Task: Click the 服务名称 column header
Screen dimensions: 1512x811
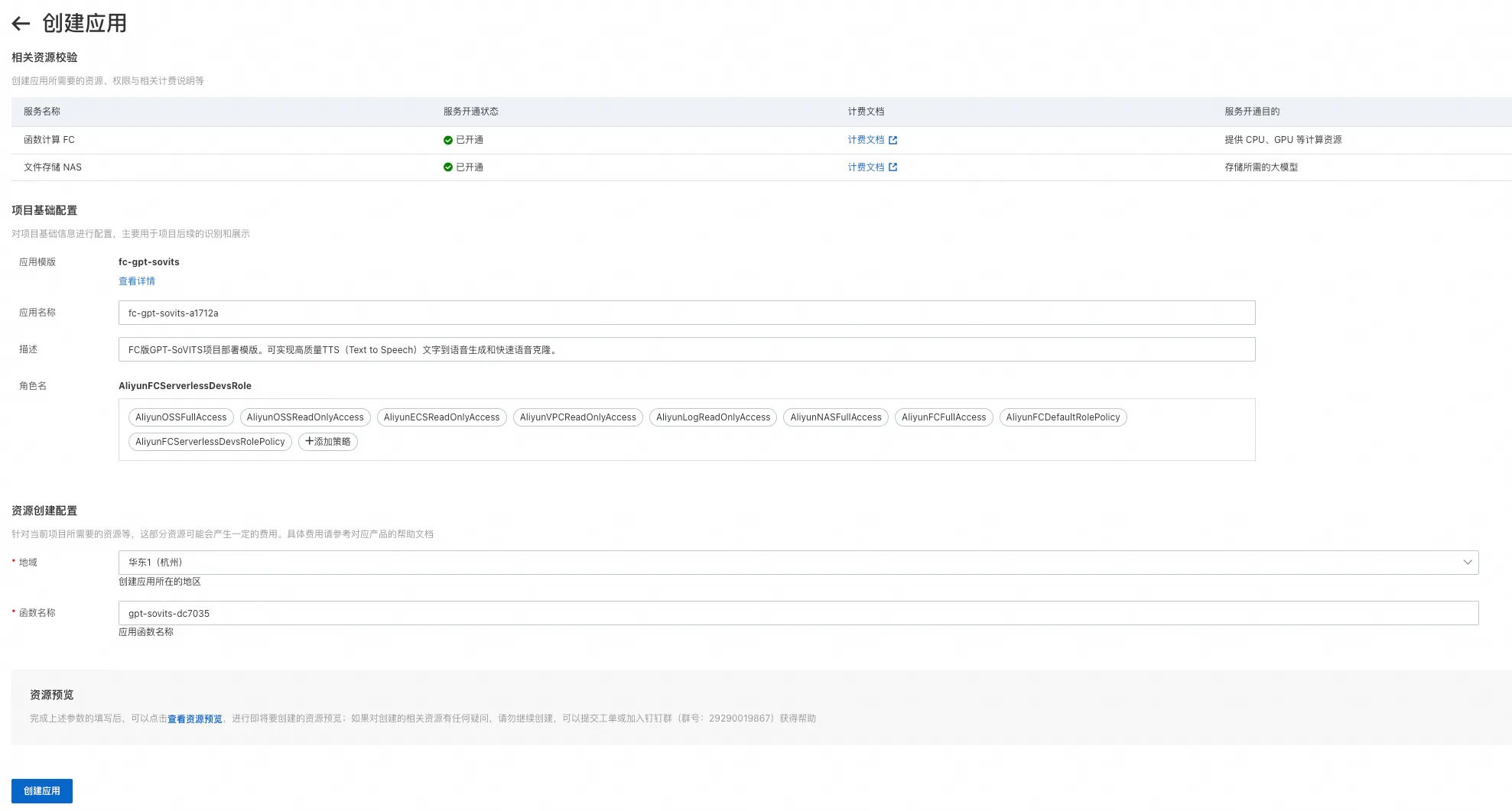Action: tap(42, 112)
